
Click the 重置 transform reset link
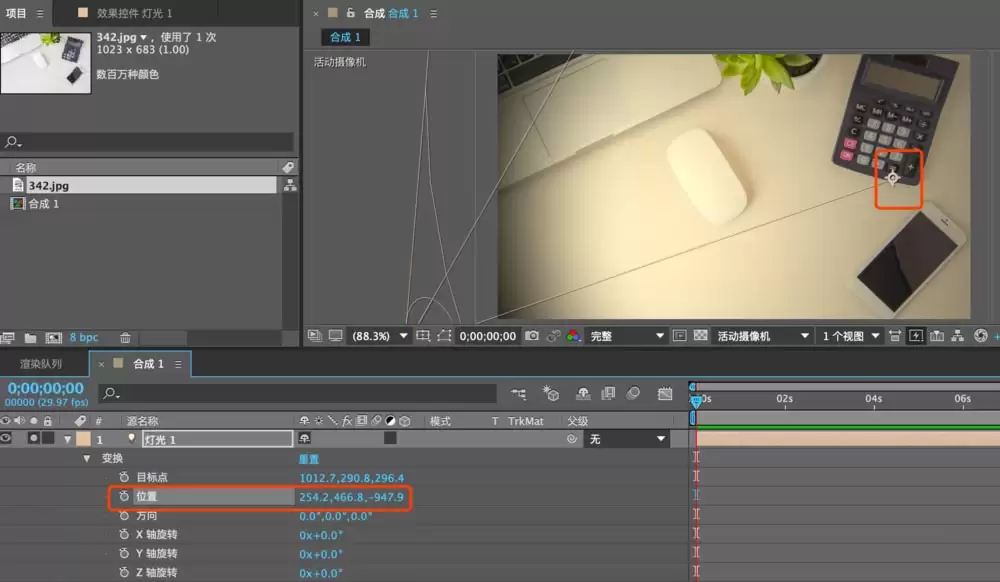(309, 459)
